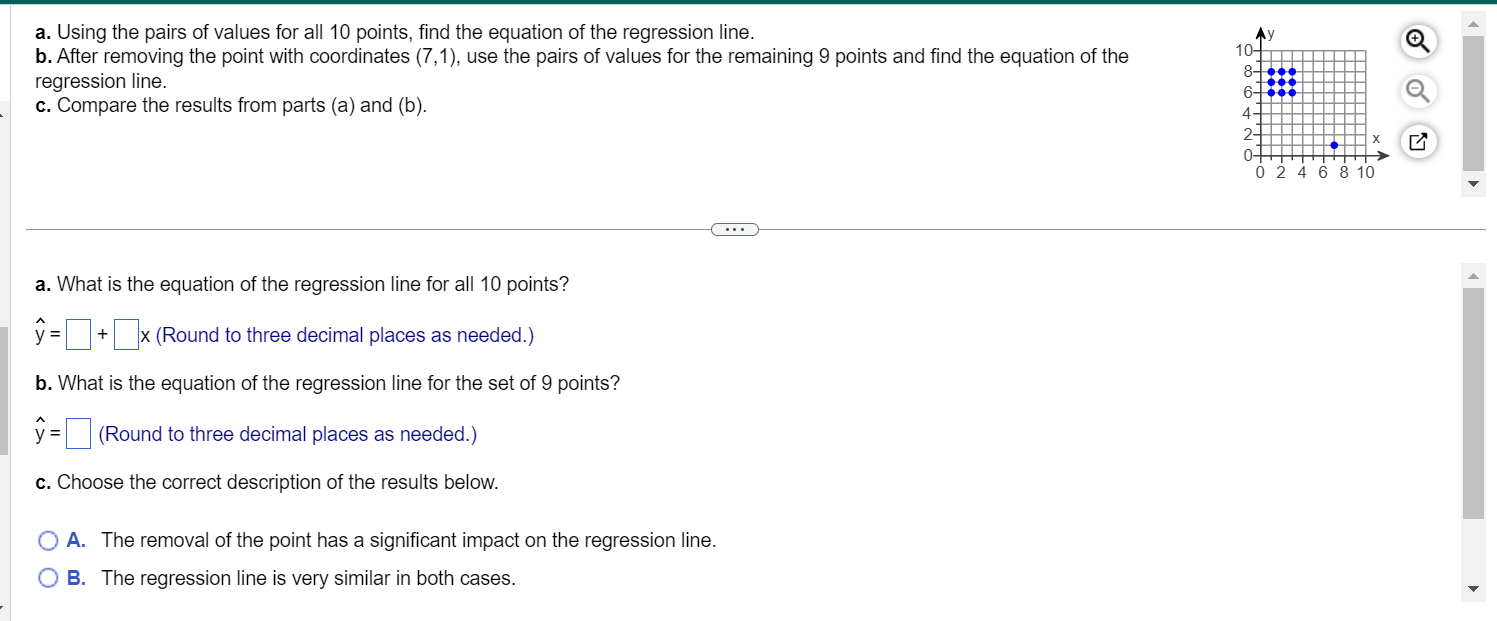1497x621 pixels.
Task: Click the magnifier with plus sign
Action: point(1418,41)
